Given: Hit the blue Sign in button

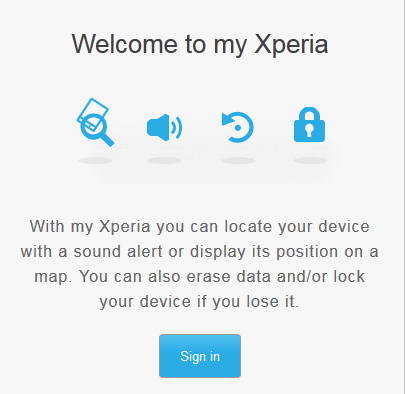Looking at the screenshot, I should click(200, 356).
